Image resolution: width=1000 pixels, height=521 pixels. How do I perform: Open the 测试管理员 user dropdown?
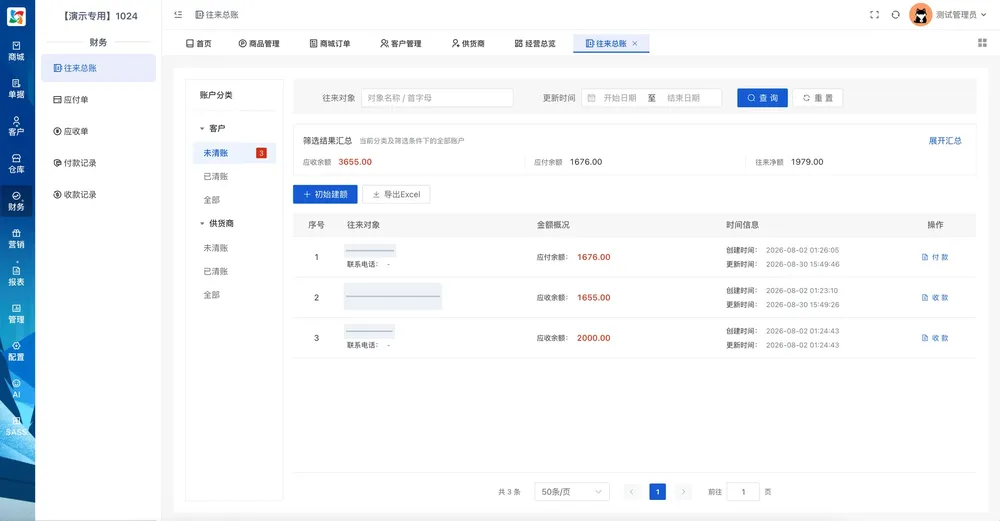coord(961,15)
